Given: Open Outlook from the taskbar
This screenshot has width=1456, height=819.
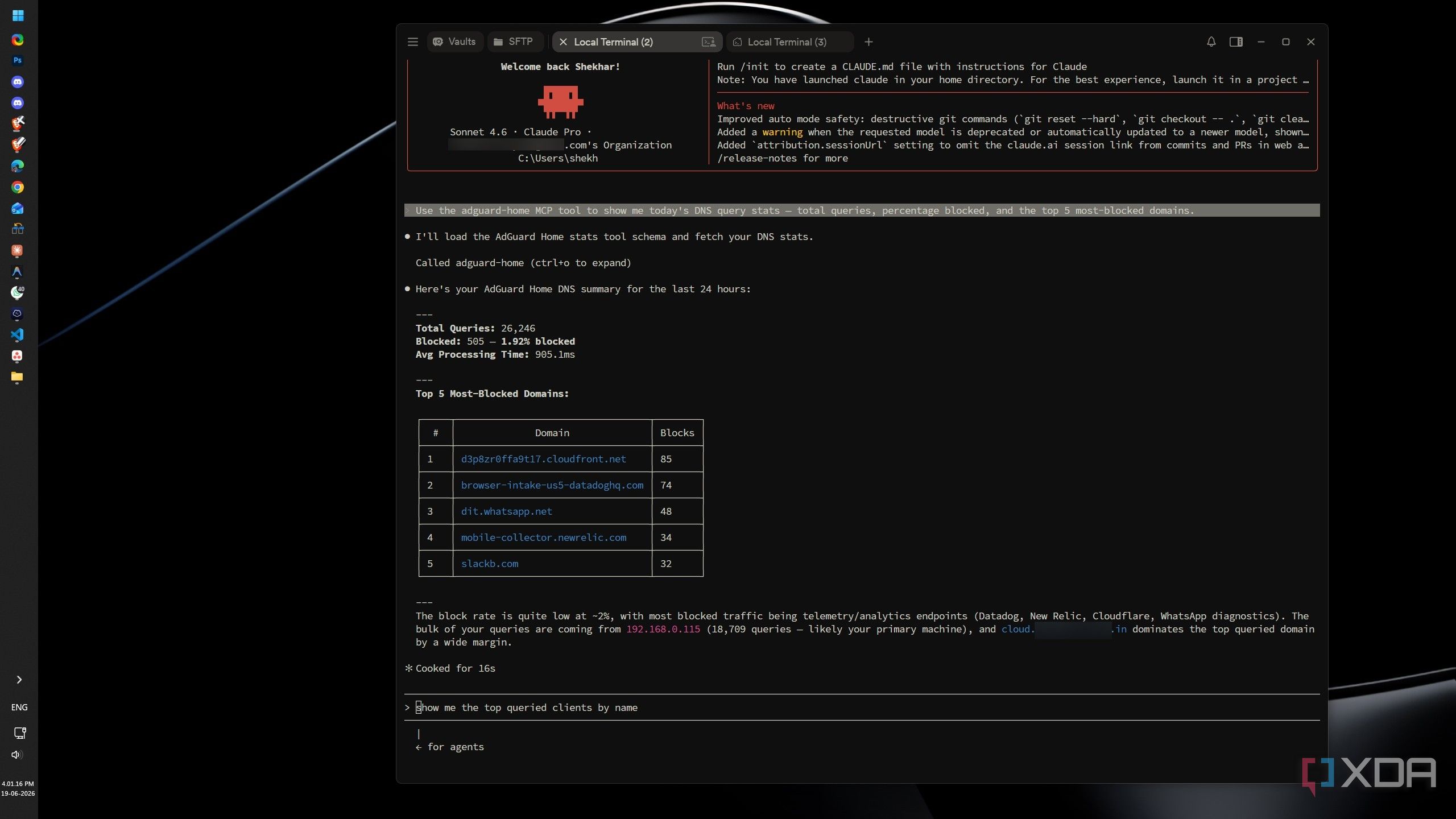Looking at the screenshot, I should (18, 208).
